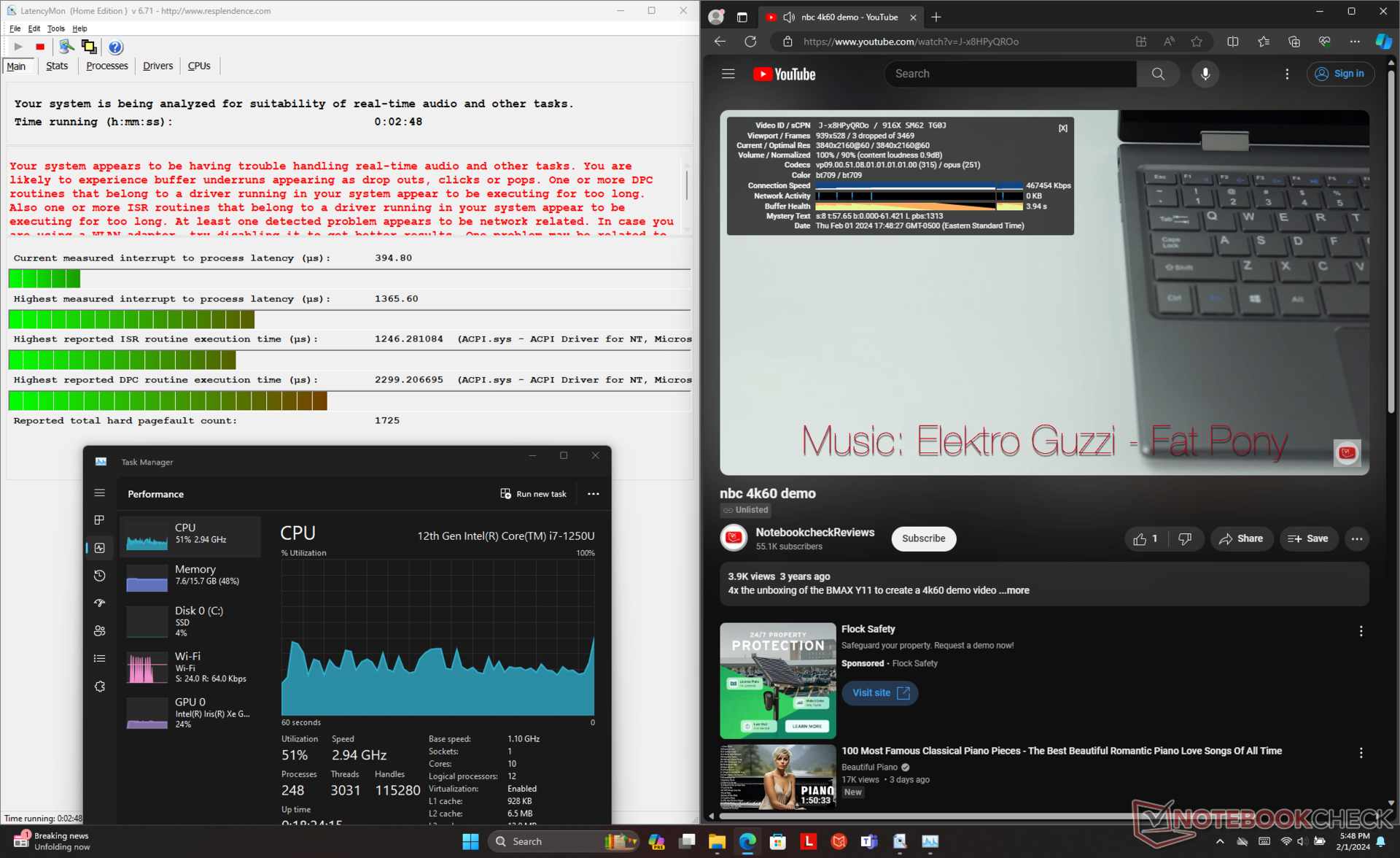Close the stats for nerds overlay

point(1063,128)
